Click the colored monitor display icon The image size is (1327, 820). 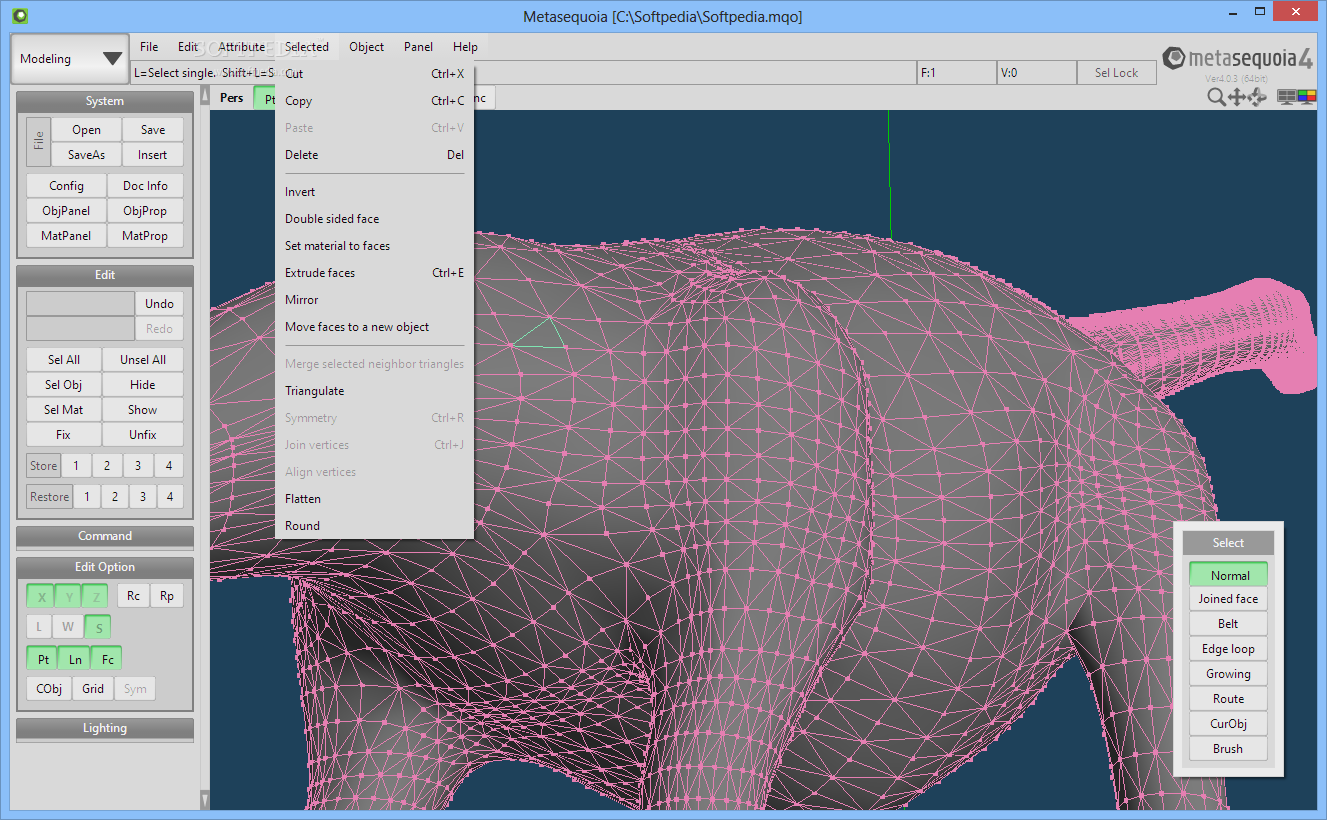(1306, 97)
